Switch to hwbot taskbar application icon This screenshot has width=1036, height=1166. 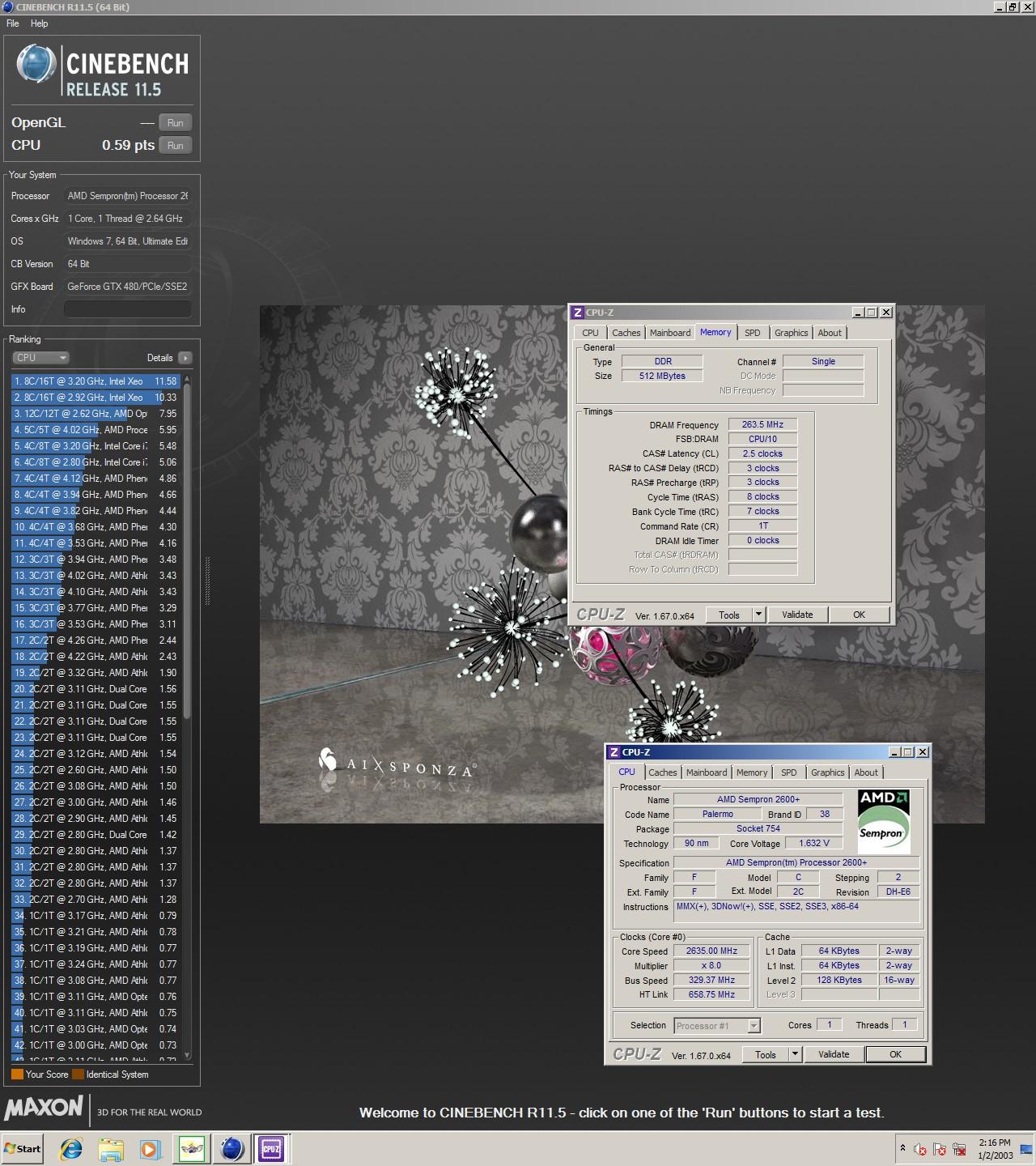pyautogui.click(x=192, y=1148)
